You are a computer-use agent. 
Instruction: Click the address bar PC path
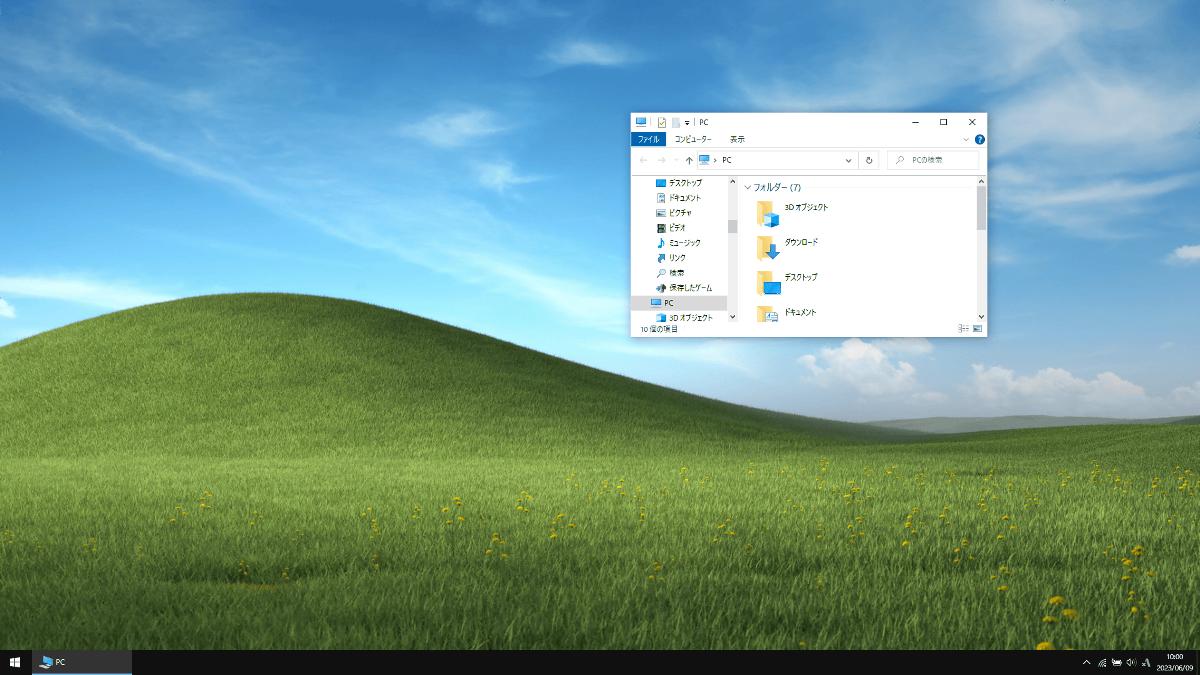(727, 160)
